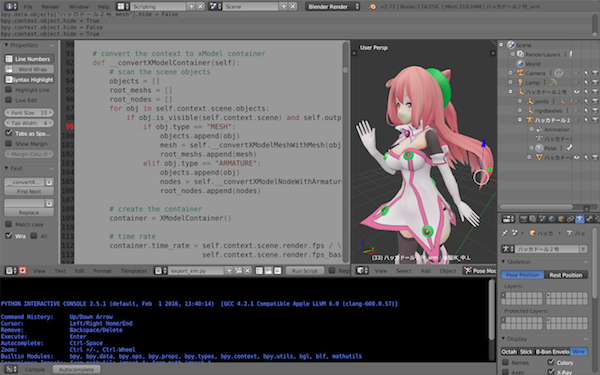
Task: Toggle renderability camera icon of Lamp row
Action: [595, 82]
